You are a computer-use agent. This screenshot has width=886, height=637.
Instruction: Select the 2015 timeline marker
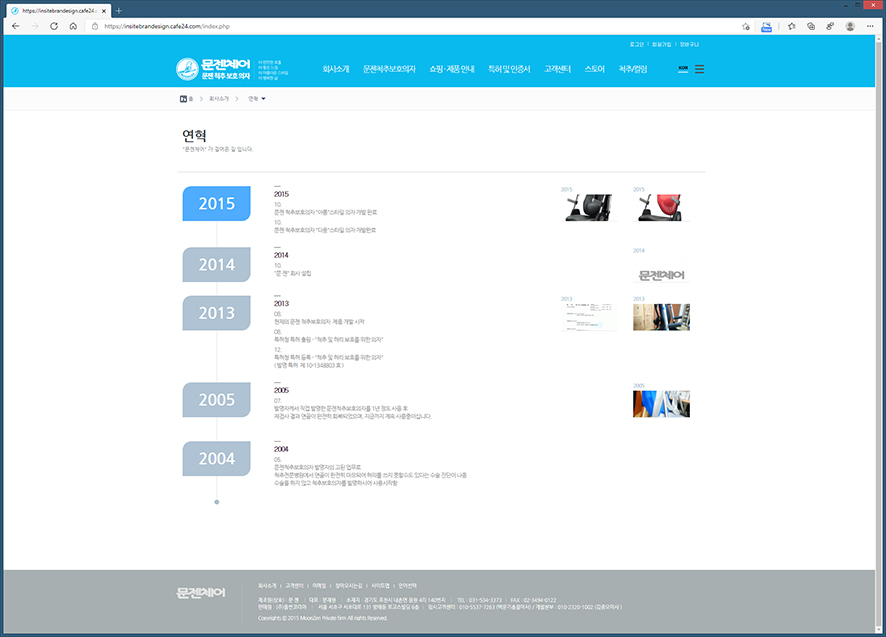pyautogui.click(x=217, y=203)
